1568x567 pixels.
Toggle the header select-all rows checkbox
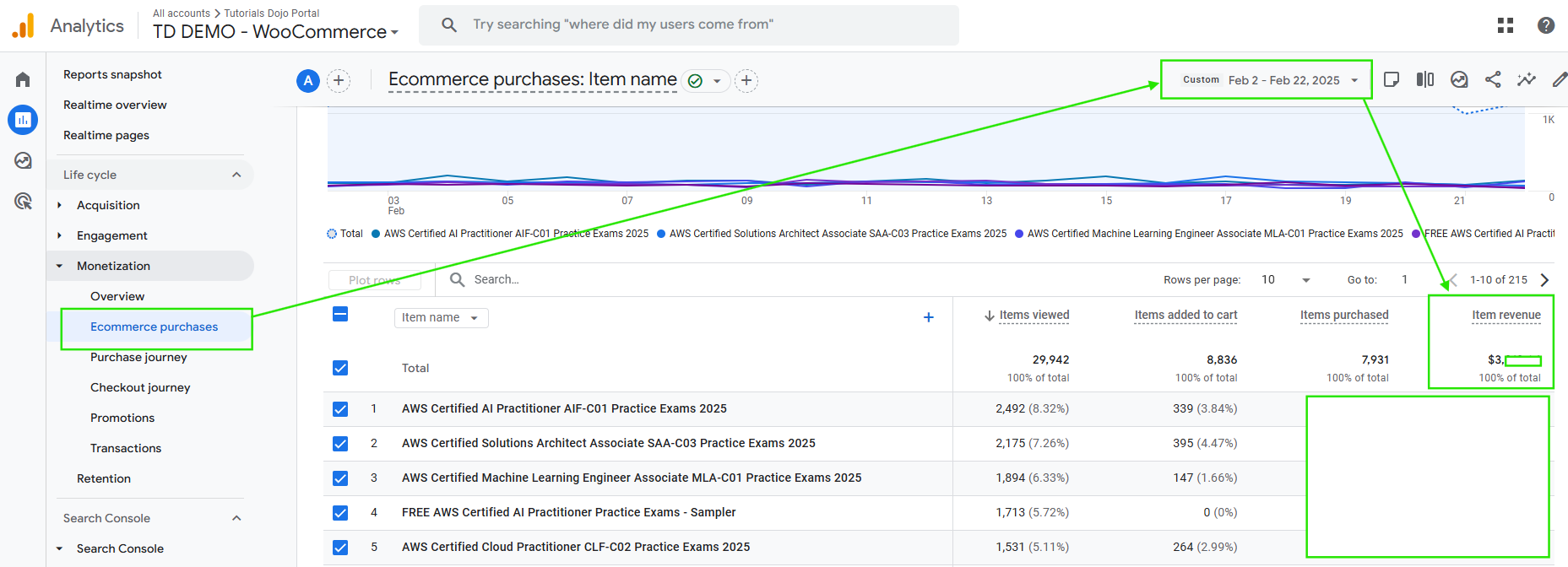(340, 315)
